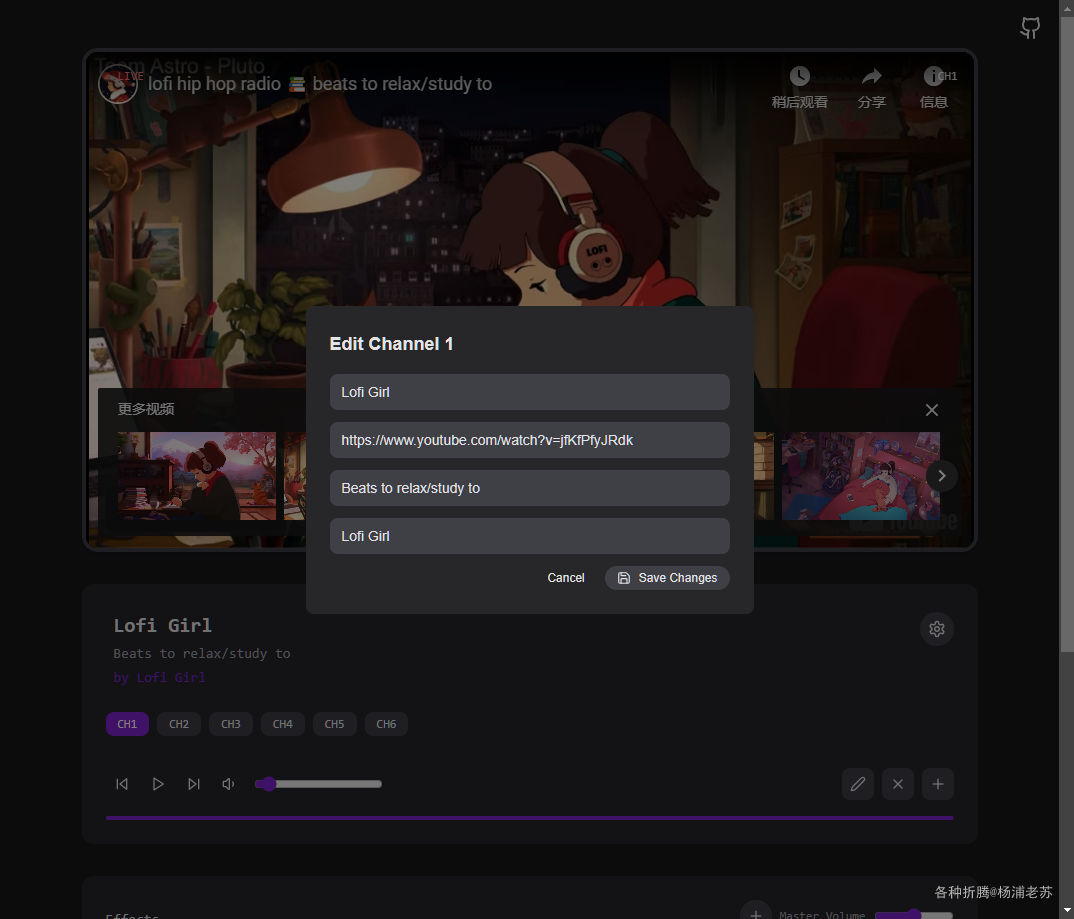Close the more videos panel

[x=932, y=410]
